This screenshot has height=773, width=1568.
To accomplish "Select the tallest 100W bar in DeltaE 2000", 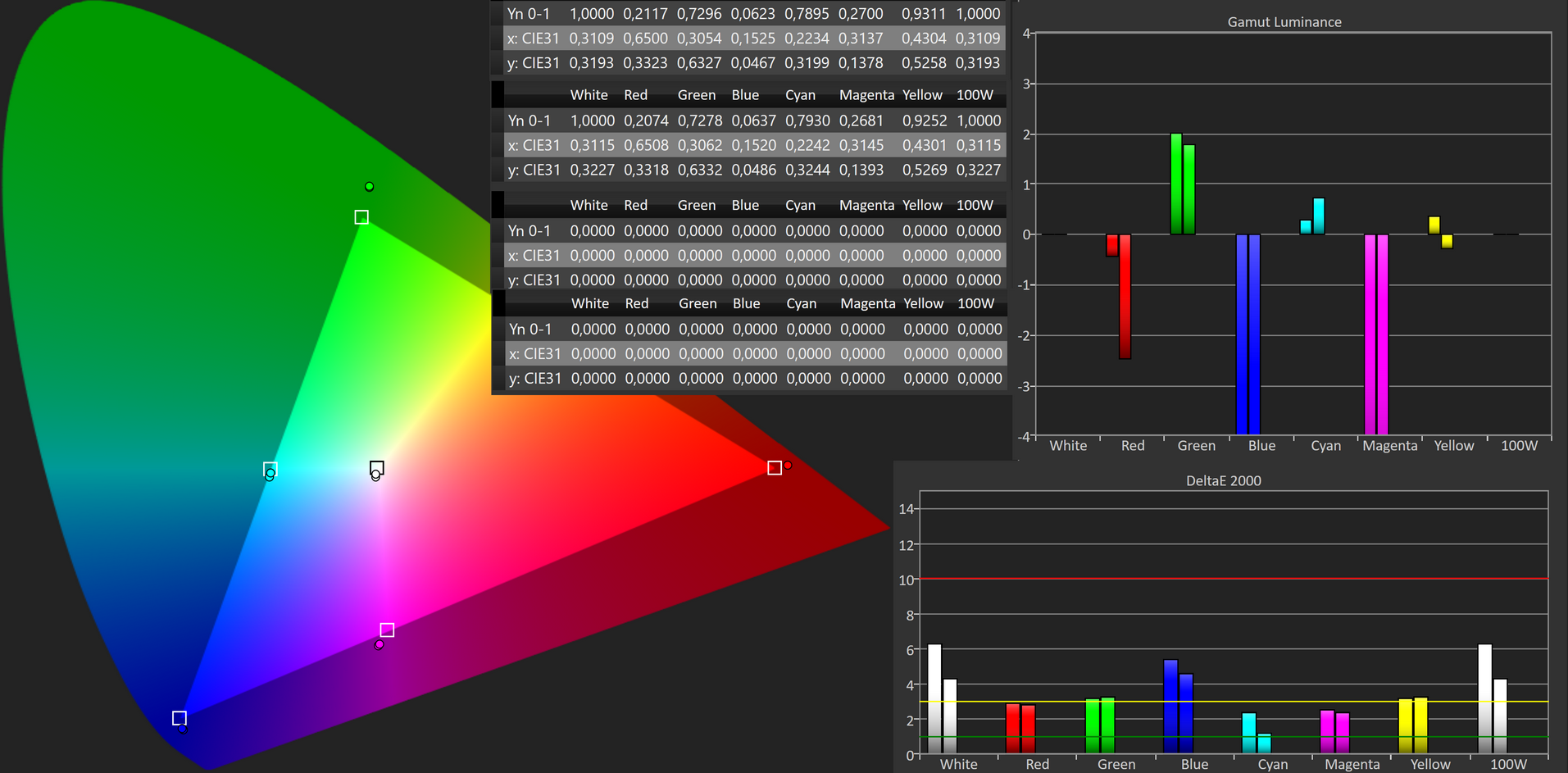I will point(1484,698).
